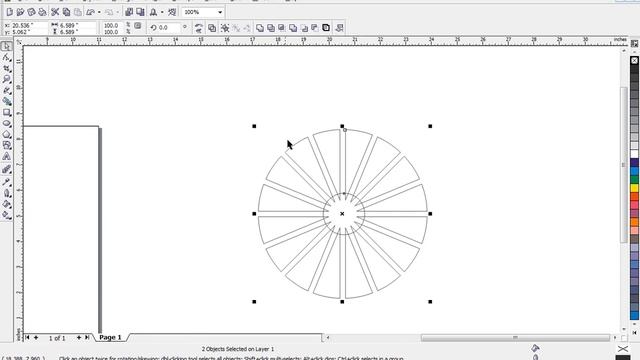
Task: Click the Import icon
Action: tap(129, 12)
